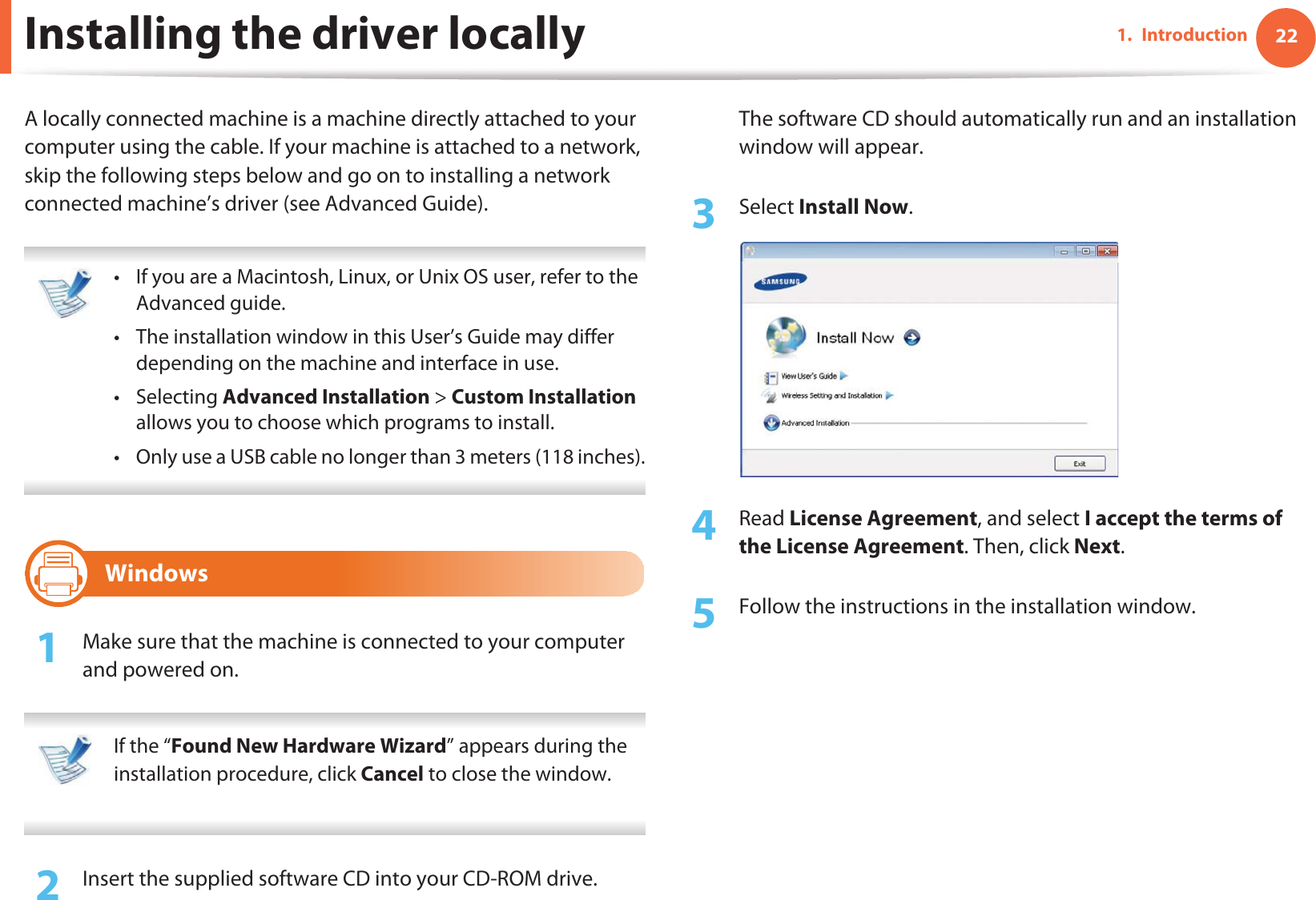Click the Install Now text in installer
1316x900 pixels.
point(855,338)
